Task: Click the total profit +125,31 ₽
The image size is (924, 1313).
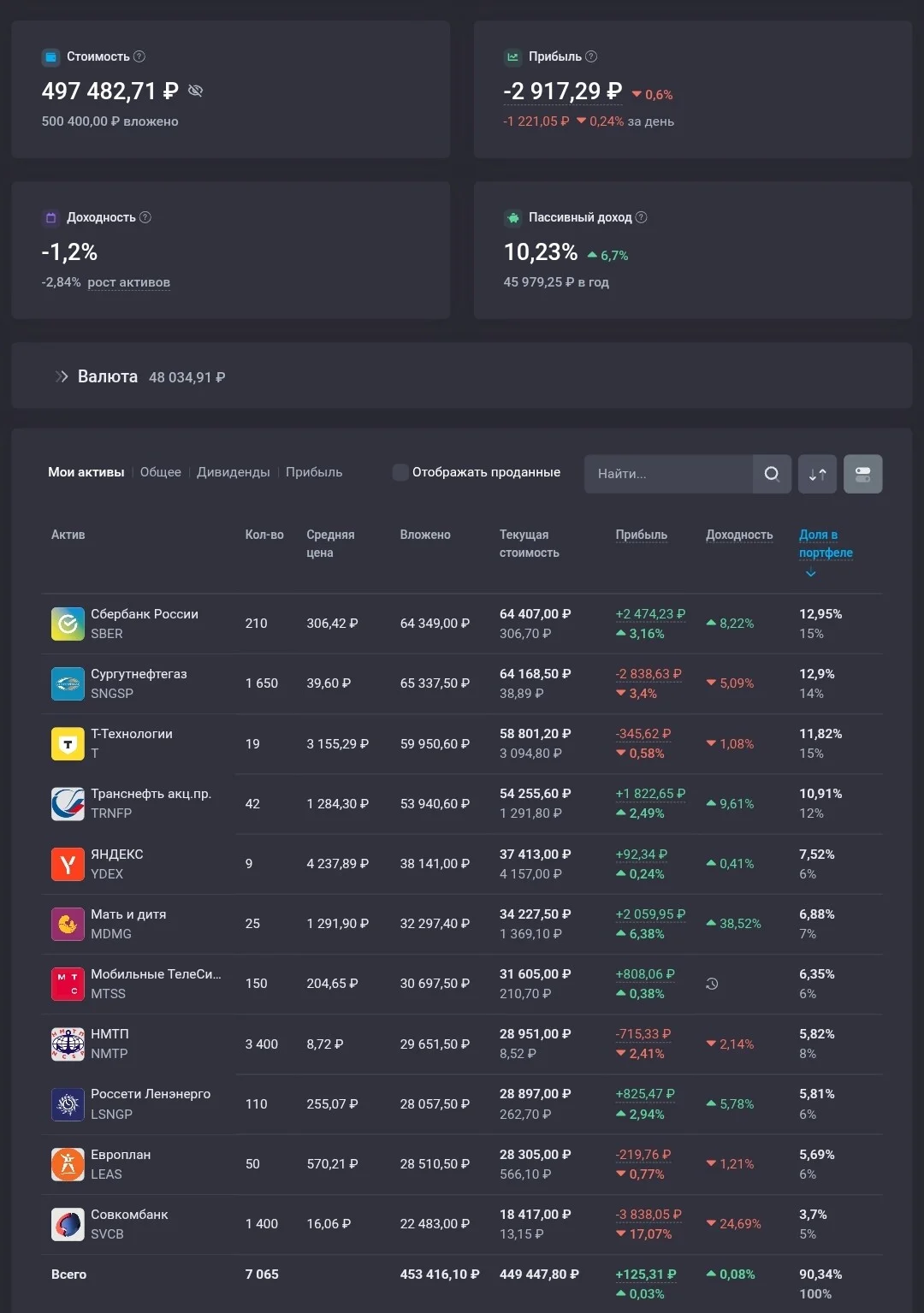Action: pos(646,1275)
